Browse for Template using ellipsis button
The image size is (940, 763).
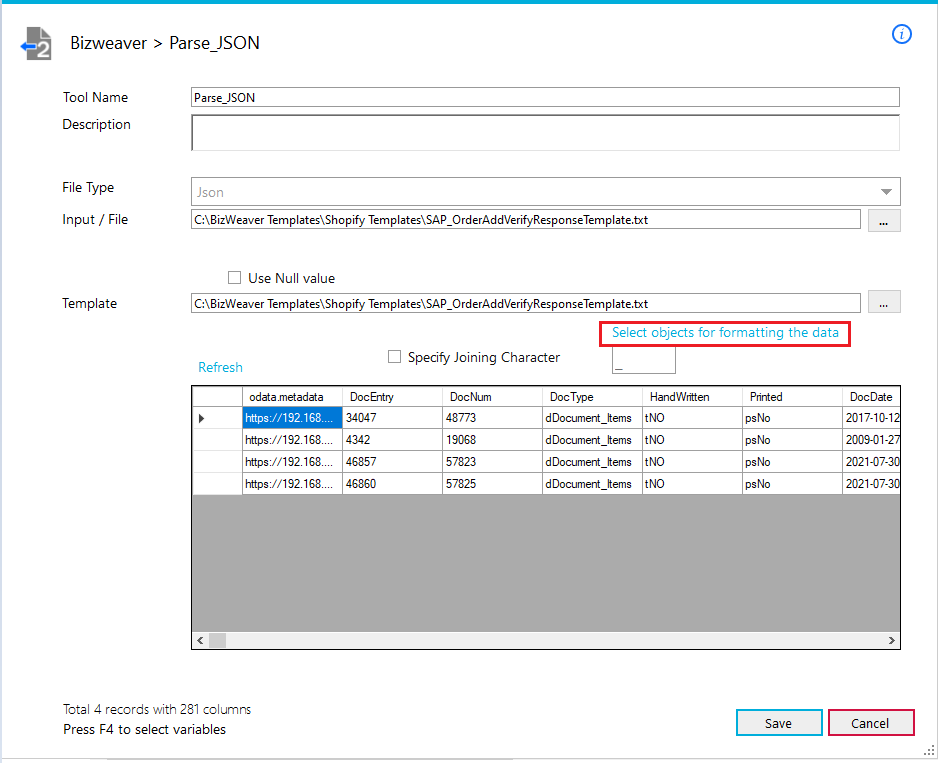pos(884,302)
